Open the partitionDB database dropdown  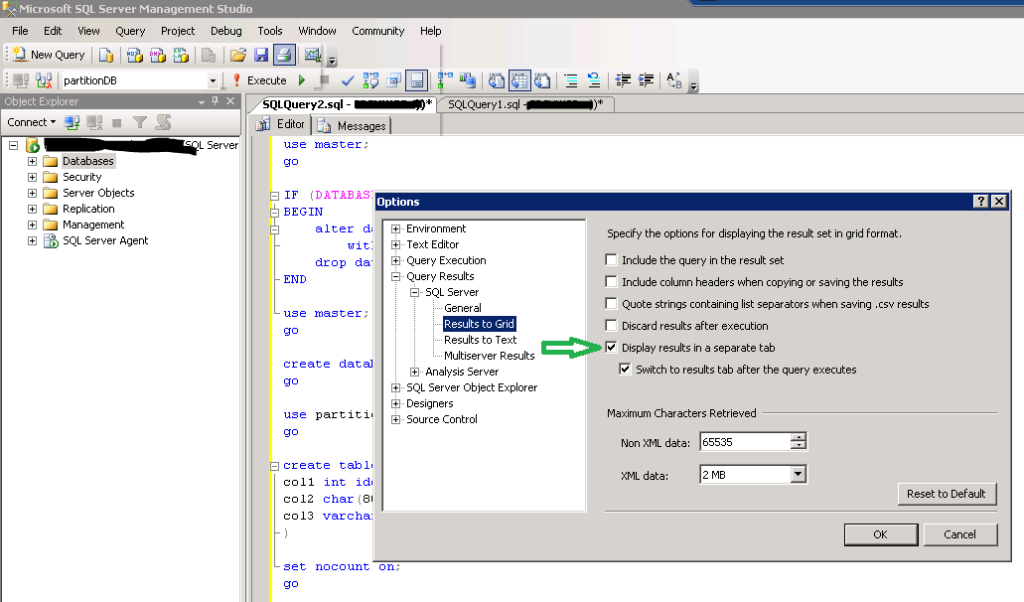[x=212, y=80]
